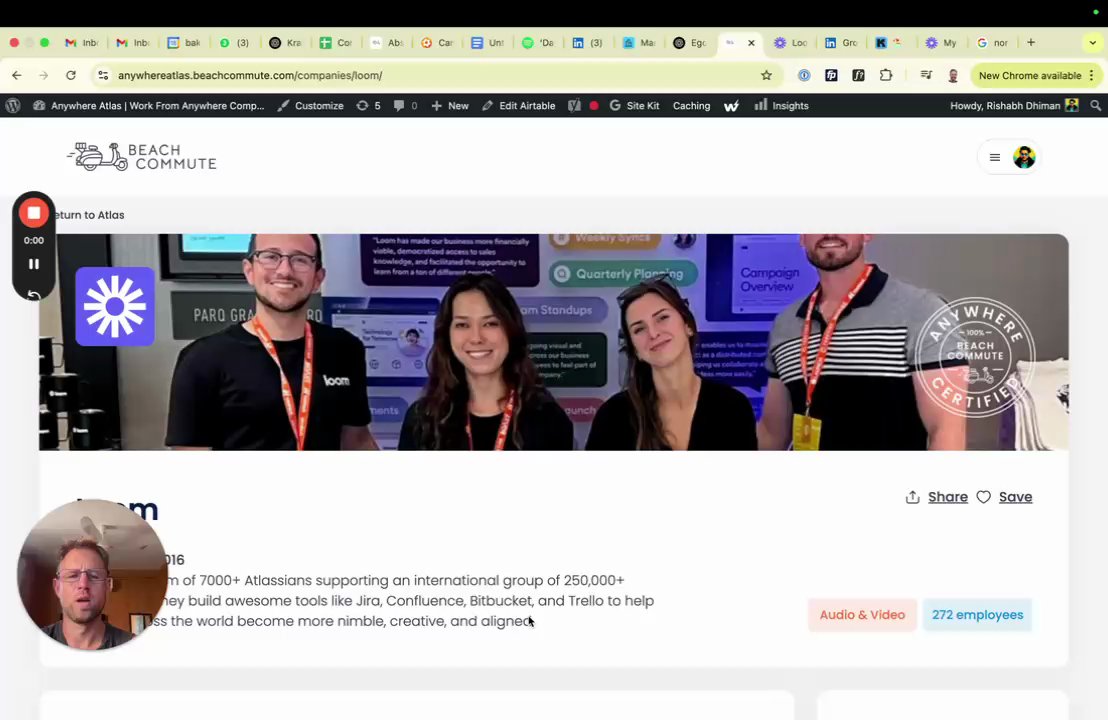Restart recording with the undo arrow icon
1108x720 pixels.
[33, 295]
